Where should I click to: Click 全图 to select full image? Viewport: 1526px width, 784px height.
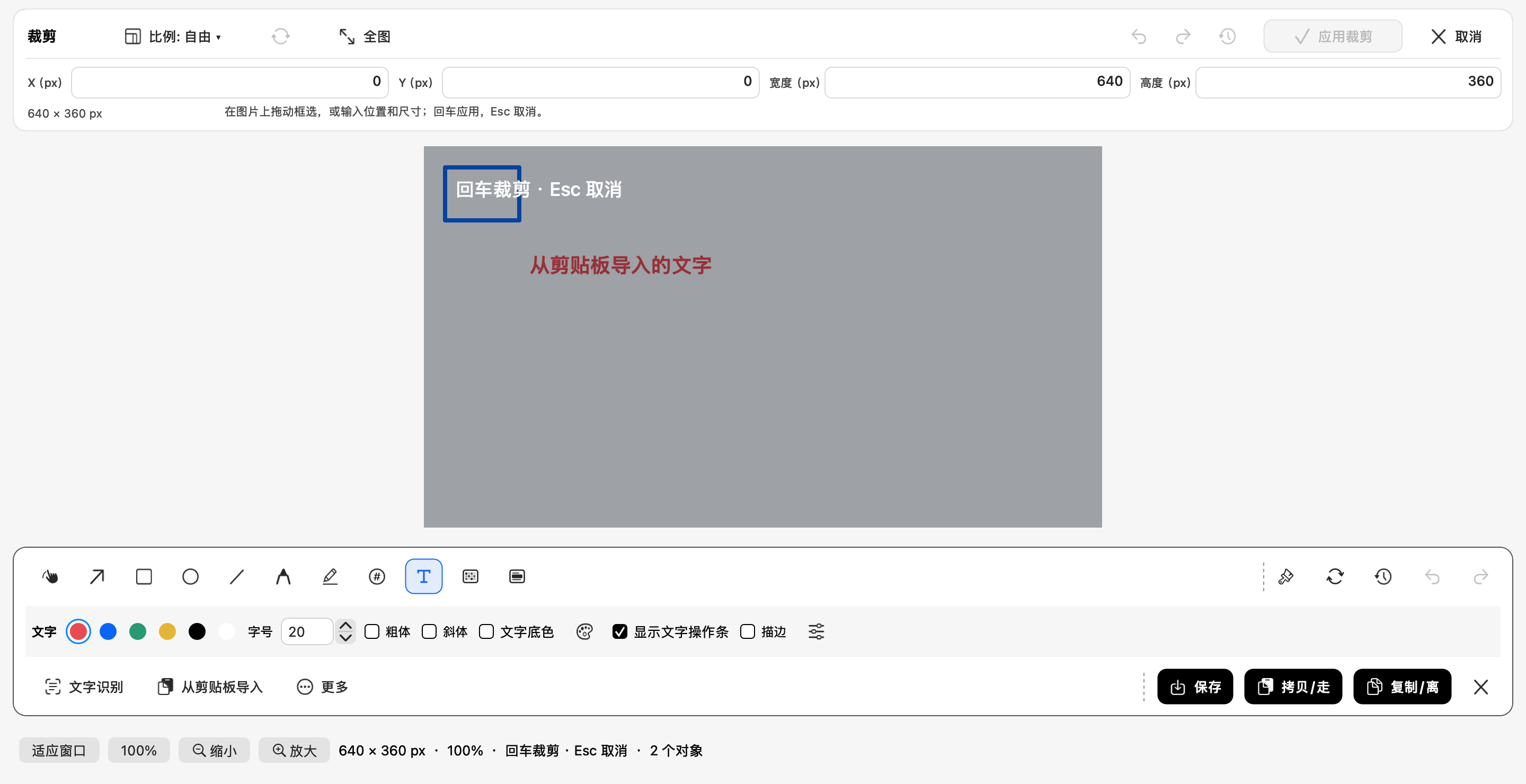click(365, 37)
